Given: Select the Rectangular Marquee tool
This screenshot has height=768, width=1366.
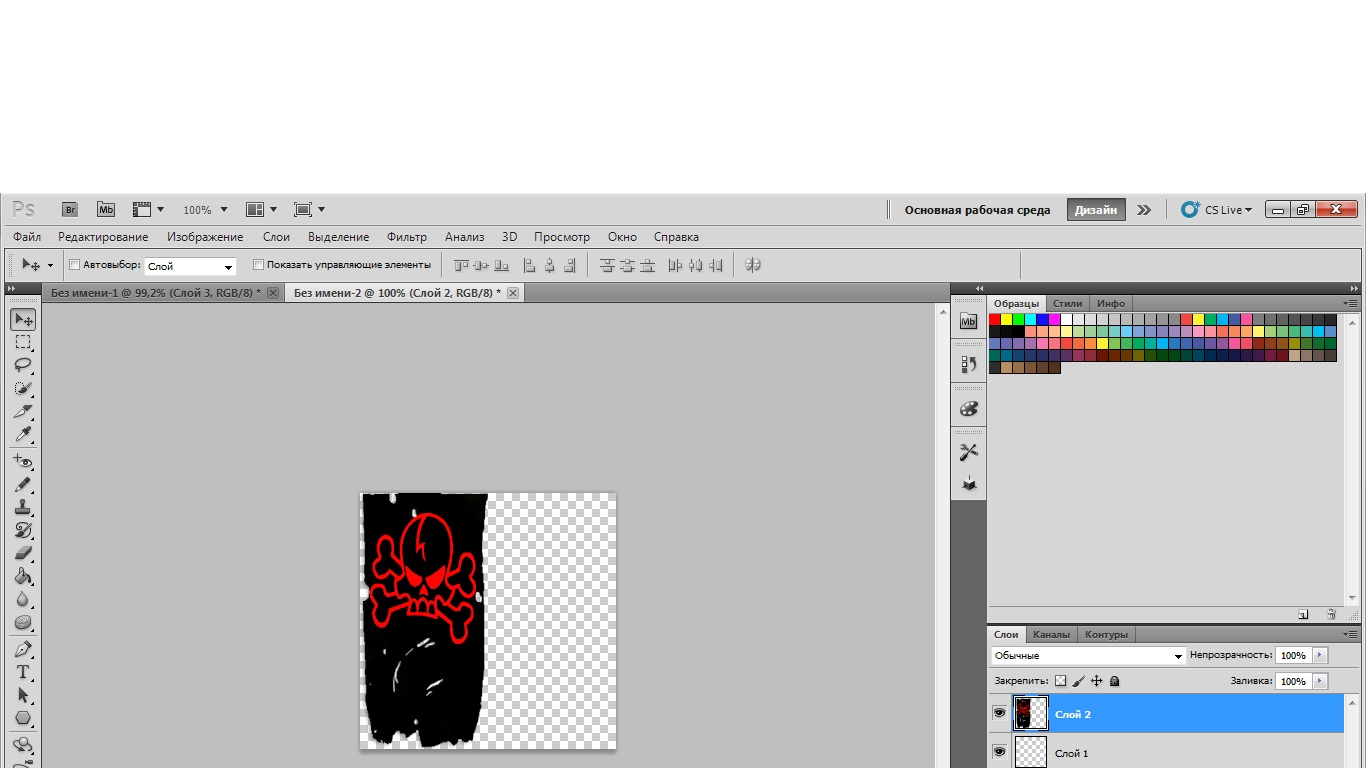Looking at the screenshot, I should click(x=23, y=342).
